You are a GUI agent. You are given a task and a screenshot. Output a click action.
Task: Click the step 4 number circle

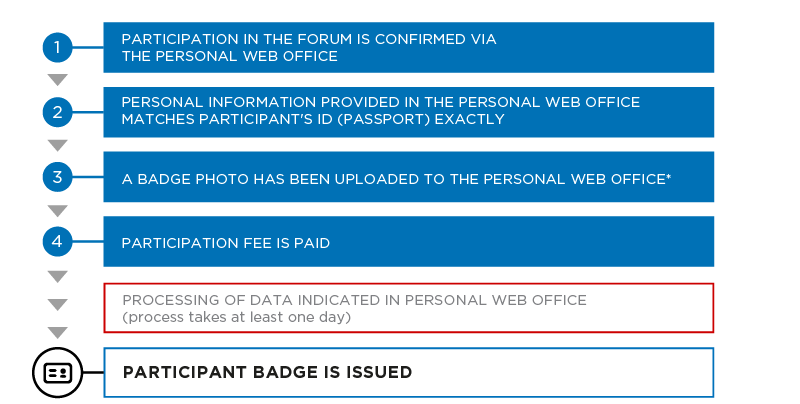pos(57,241)
